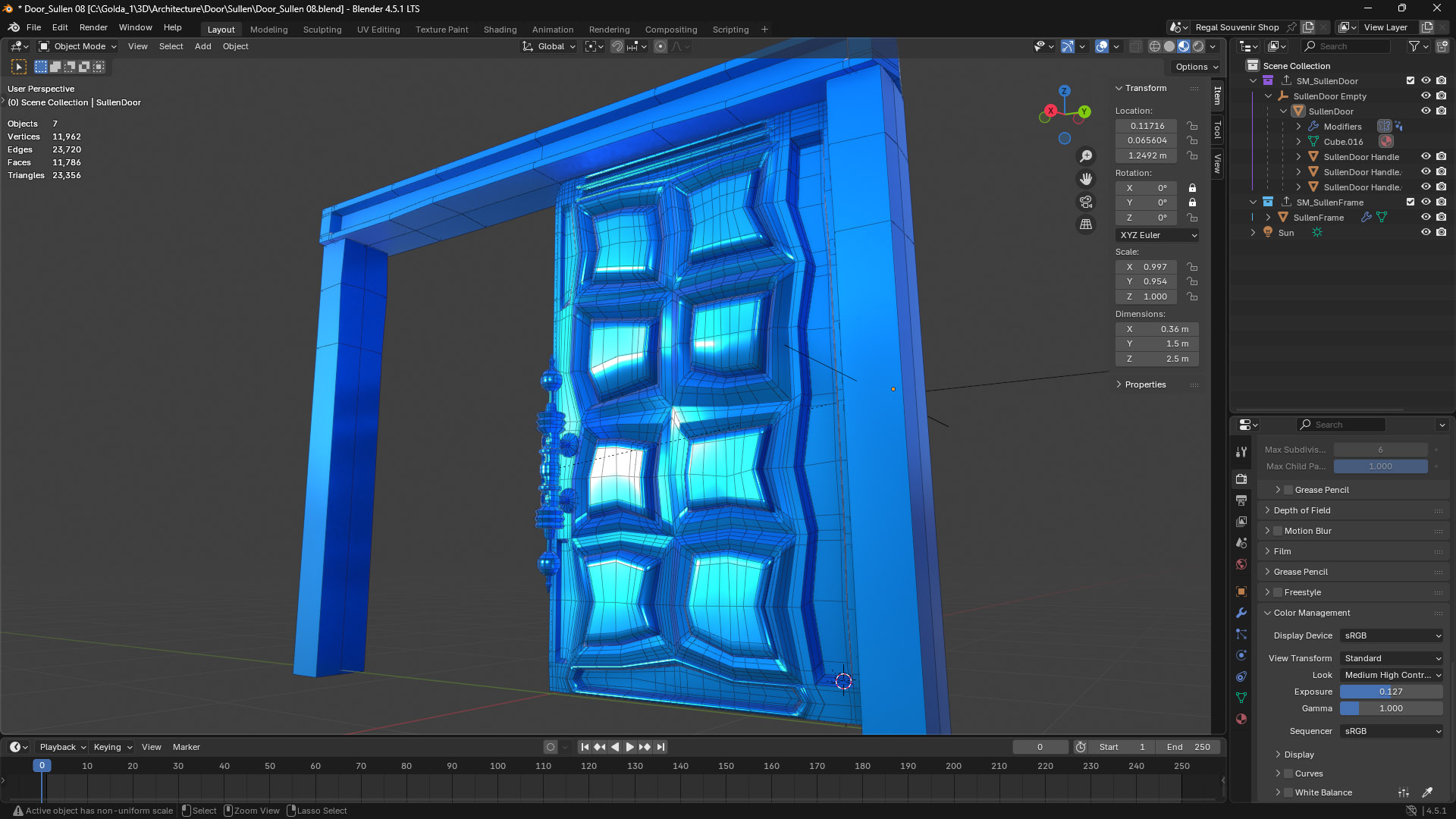The height and width of the screenshot is (819, 1456).
Task: Adjust the Exposure slider
Action: [x=1392, y=691]
